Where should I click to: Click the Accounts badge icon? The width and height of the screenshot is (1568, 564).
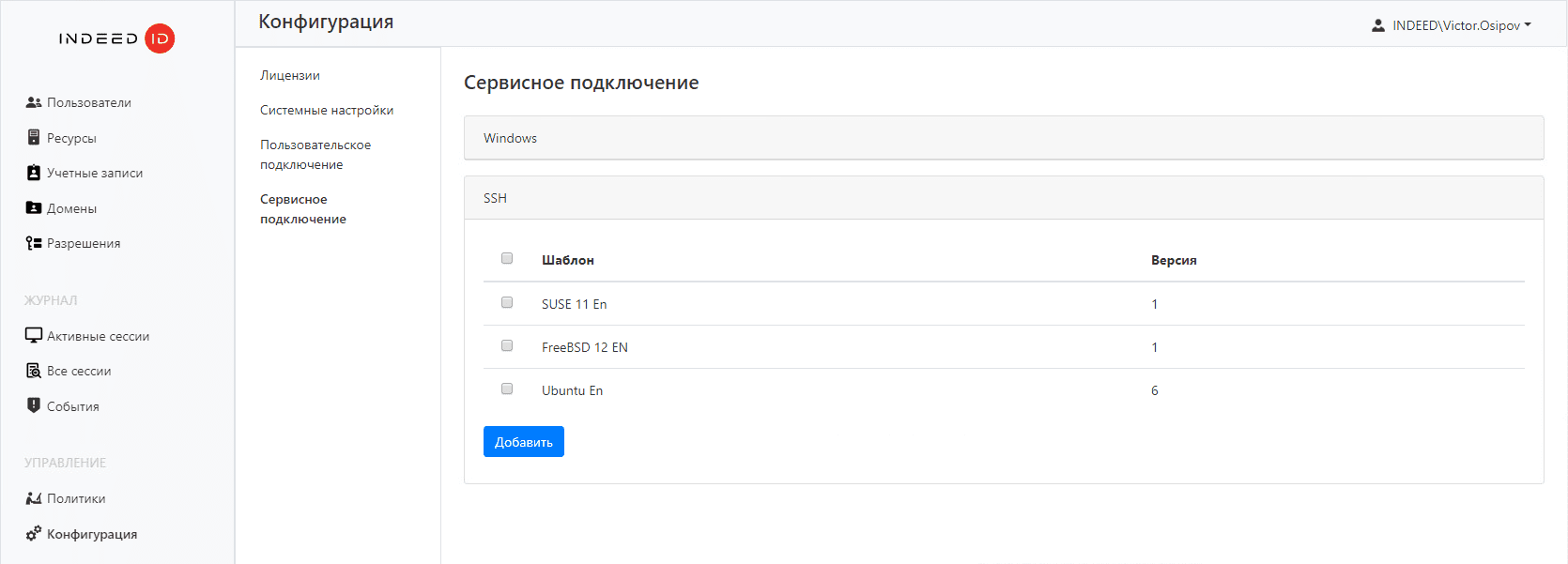34,173
